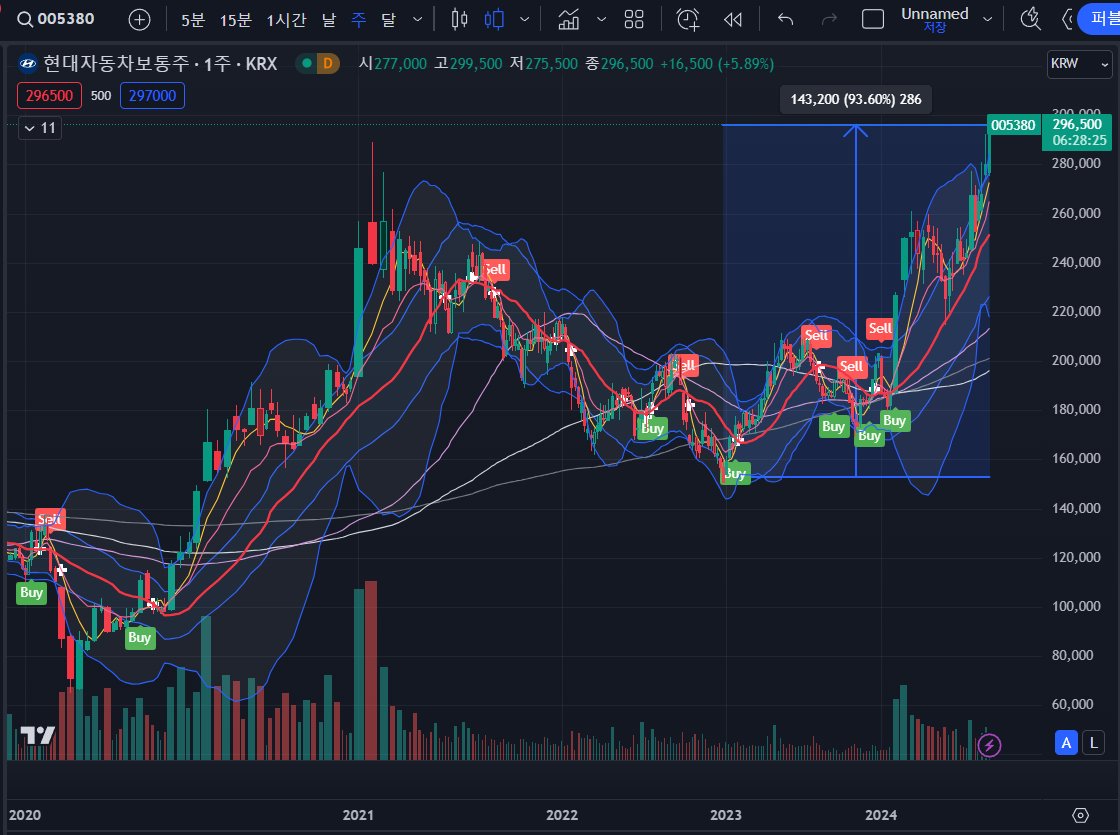
Task: Click the 시277,000 open value
Action: pos(392,64)
